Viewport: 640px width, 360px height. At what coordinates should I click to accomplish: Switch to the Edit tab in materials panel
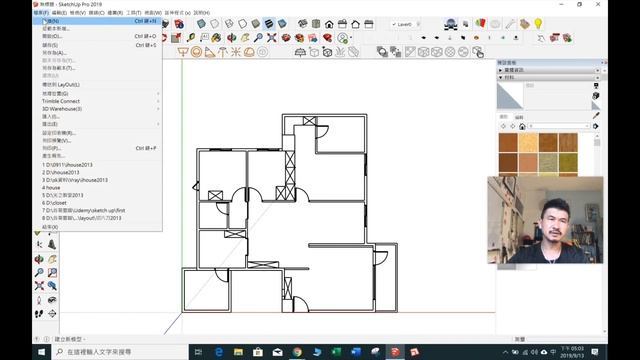point(519,117)
